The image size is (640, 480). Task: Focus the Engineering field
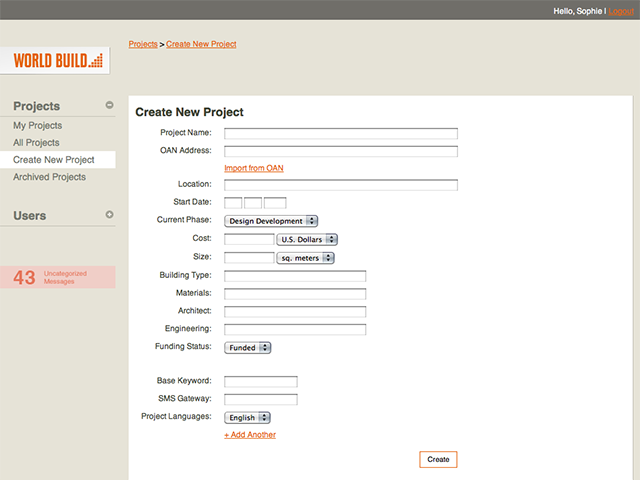tap(295, 329)
